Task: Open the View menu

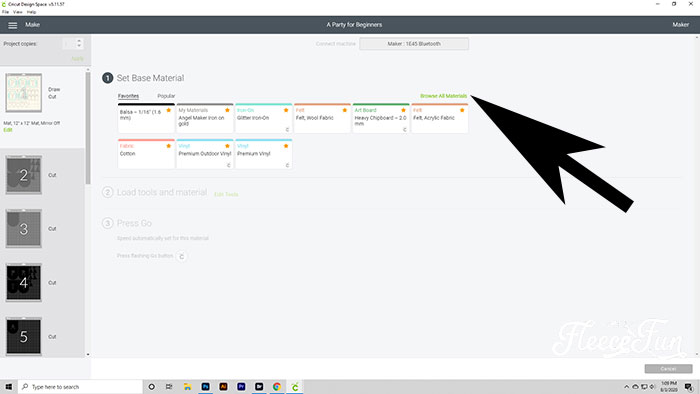Action: [x=17, y=12]
